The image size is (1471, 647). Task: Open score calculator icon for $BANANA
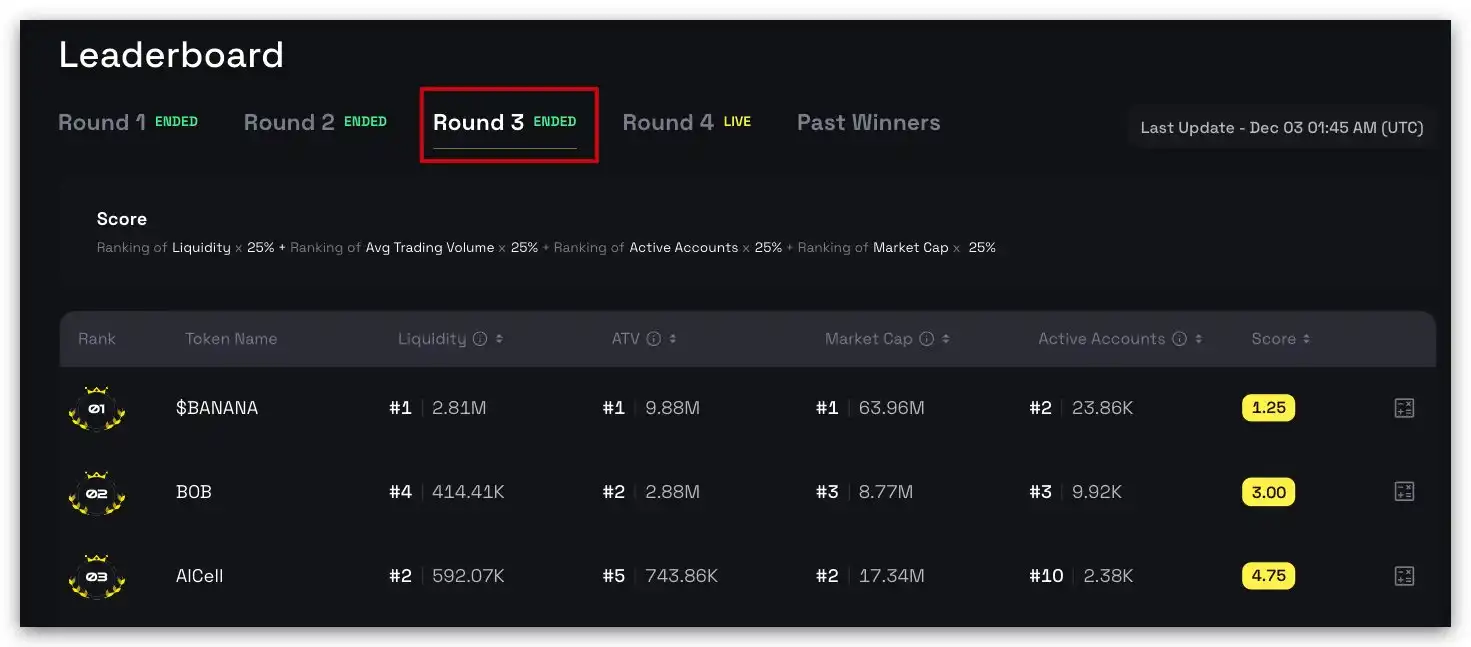pos(1404,408)
